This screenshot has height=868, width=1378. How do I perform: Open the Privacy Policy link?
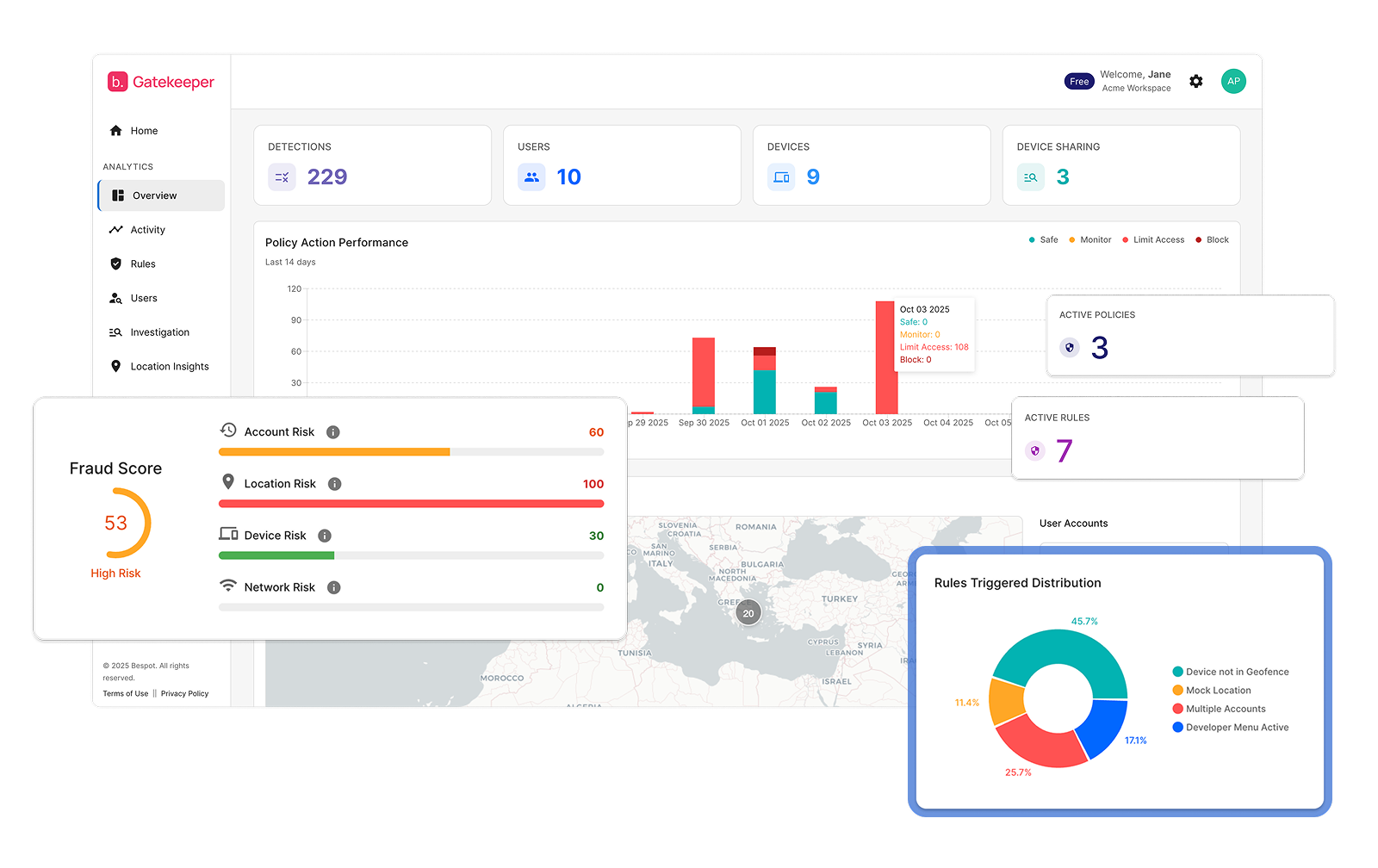183,693
